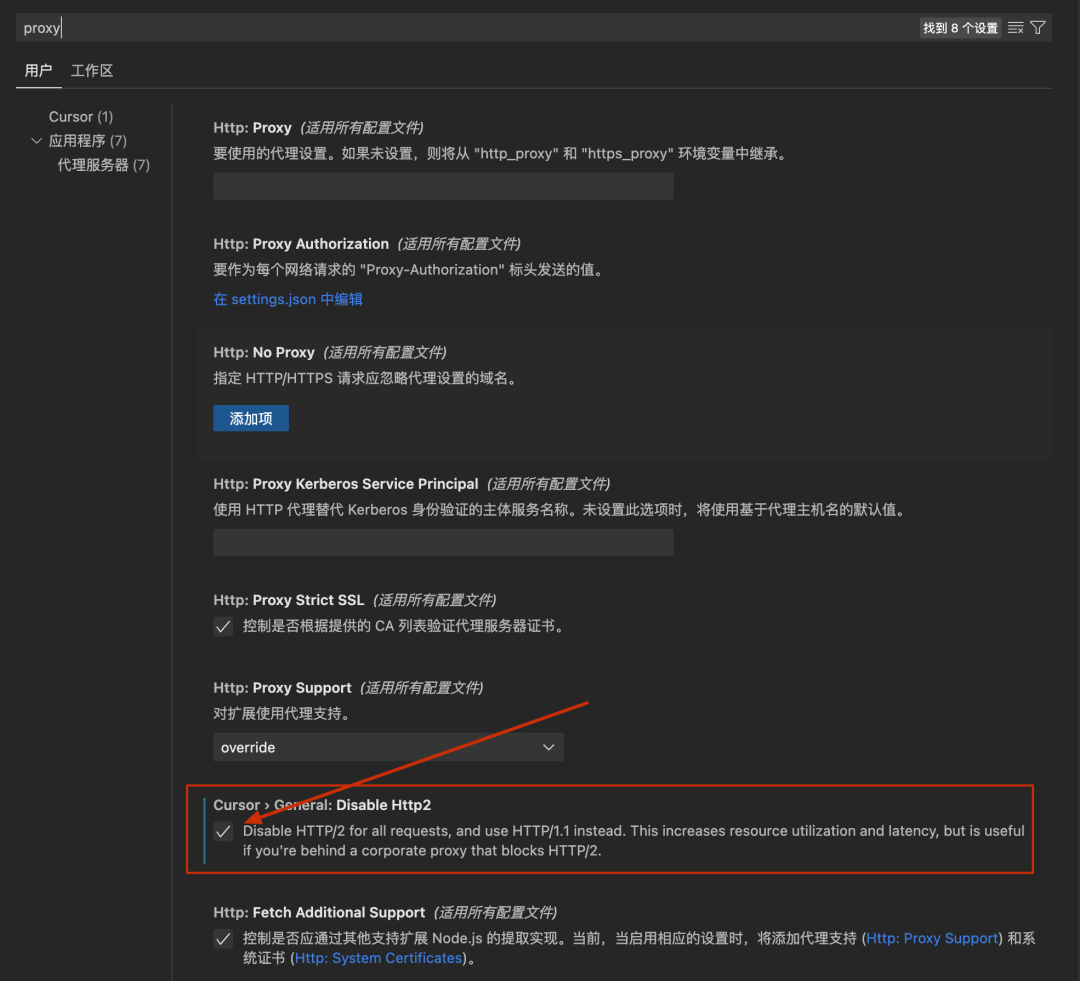Switch to the 工作区 tab
Image resolution: width=1080 pixels, height=981 pixels.
[x=91, y=70]
